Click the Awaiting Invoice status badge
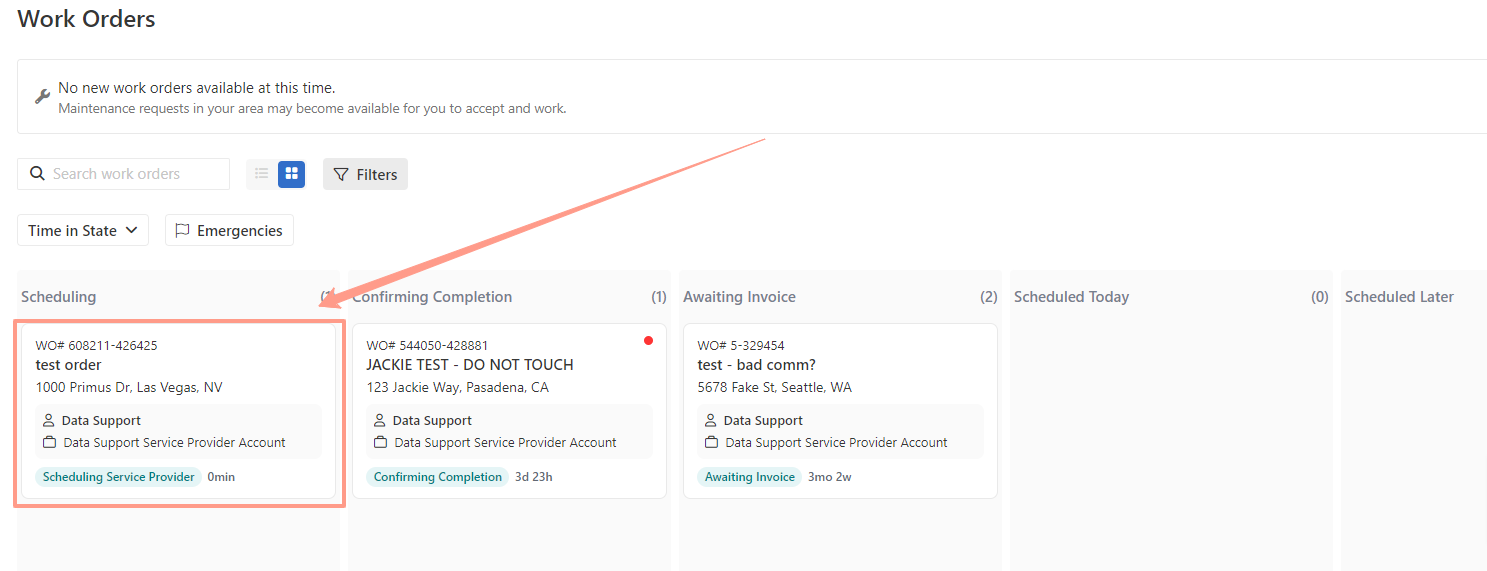 click(x=750, y=477)
